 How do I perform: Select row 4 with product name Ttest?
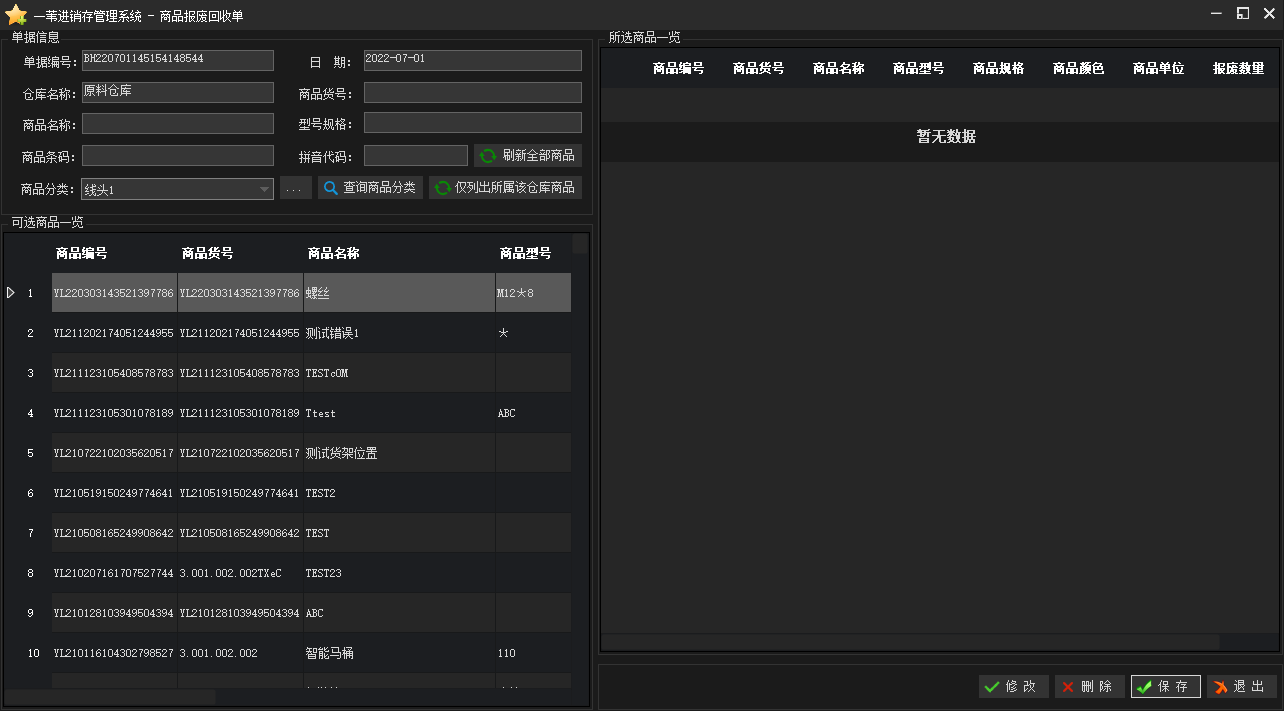coord(320,413)
